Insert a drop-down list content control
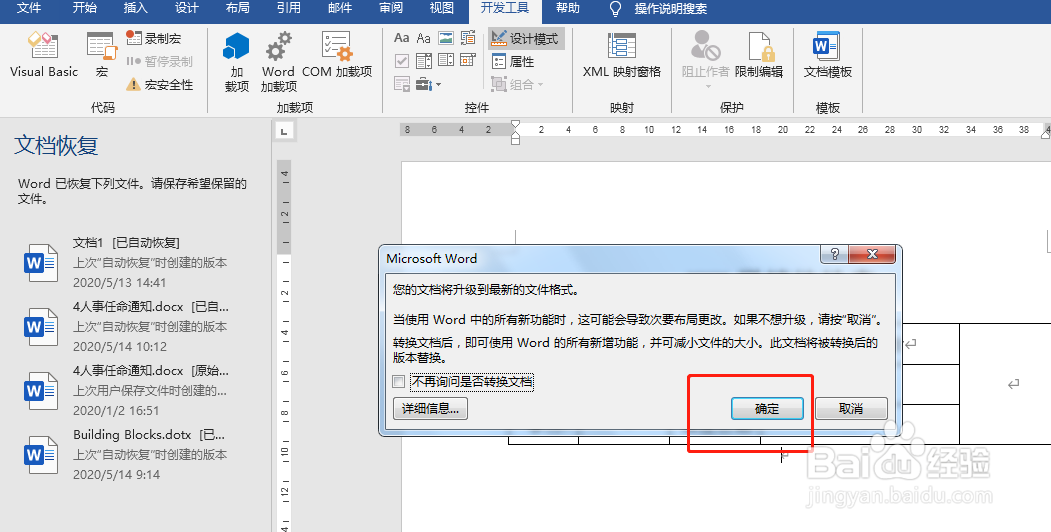1051x532 pixels. [x=446, y=61]
